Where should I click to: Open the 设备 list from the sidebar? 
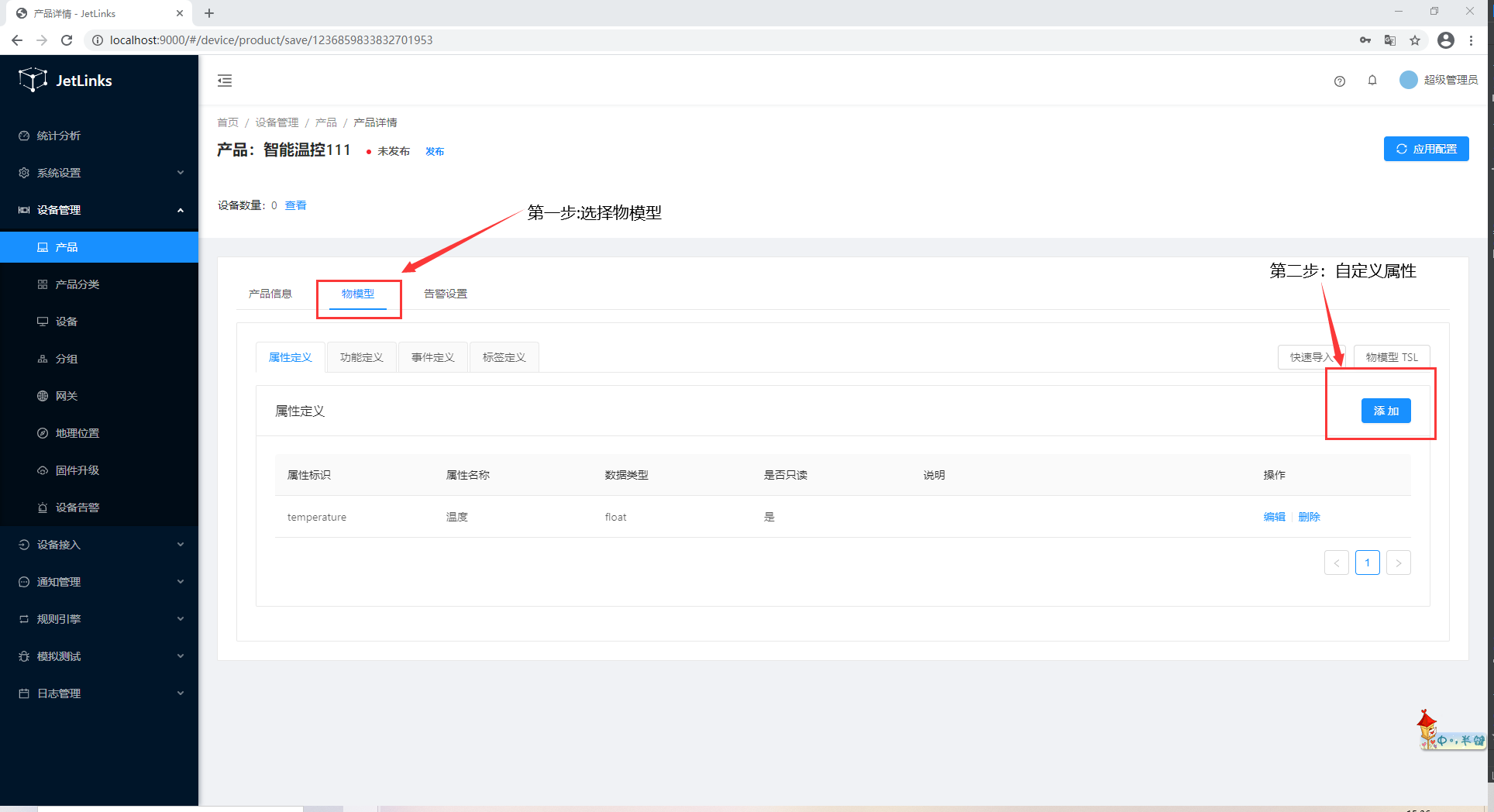point(67,321)
